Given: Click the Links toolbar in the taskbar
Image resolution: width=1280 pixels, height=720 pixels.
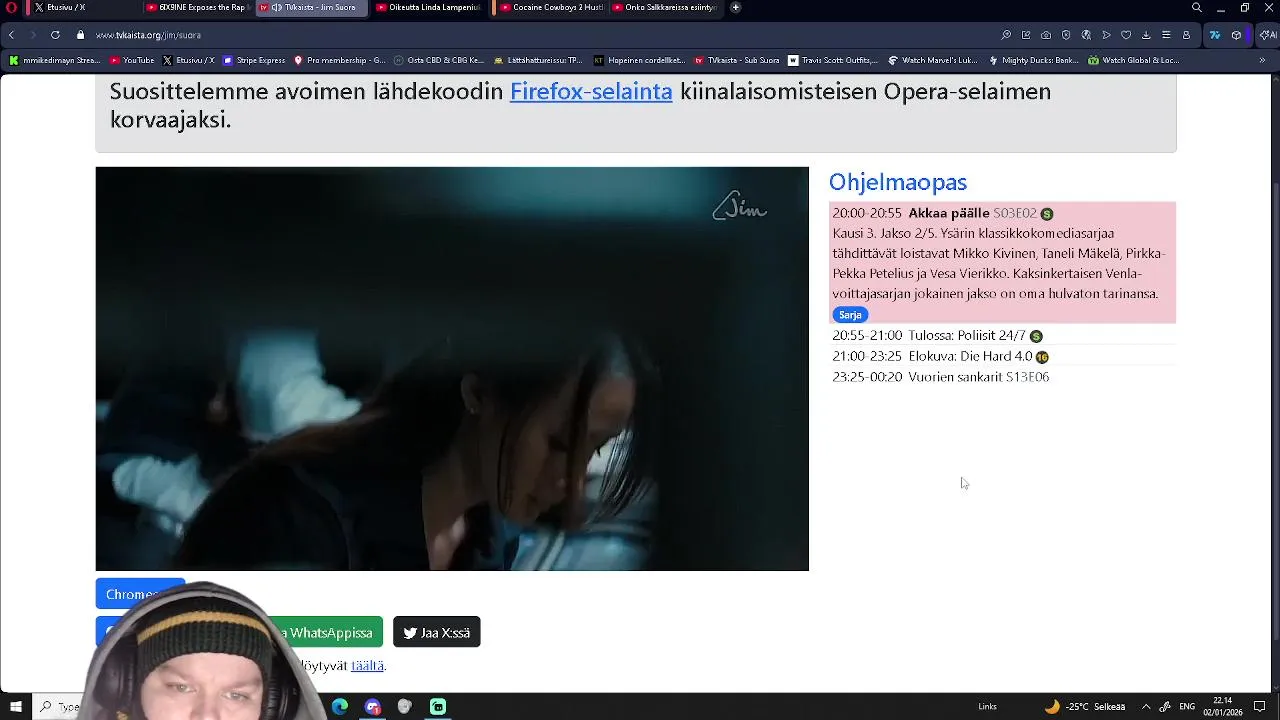Looking at the screenshot, I should coord(987,707).
